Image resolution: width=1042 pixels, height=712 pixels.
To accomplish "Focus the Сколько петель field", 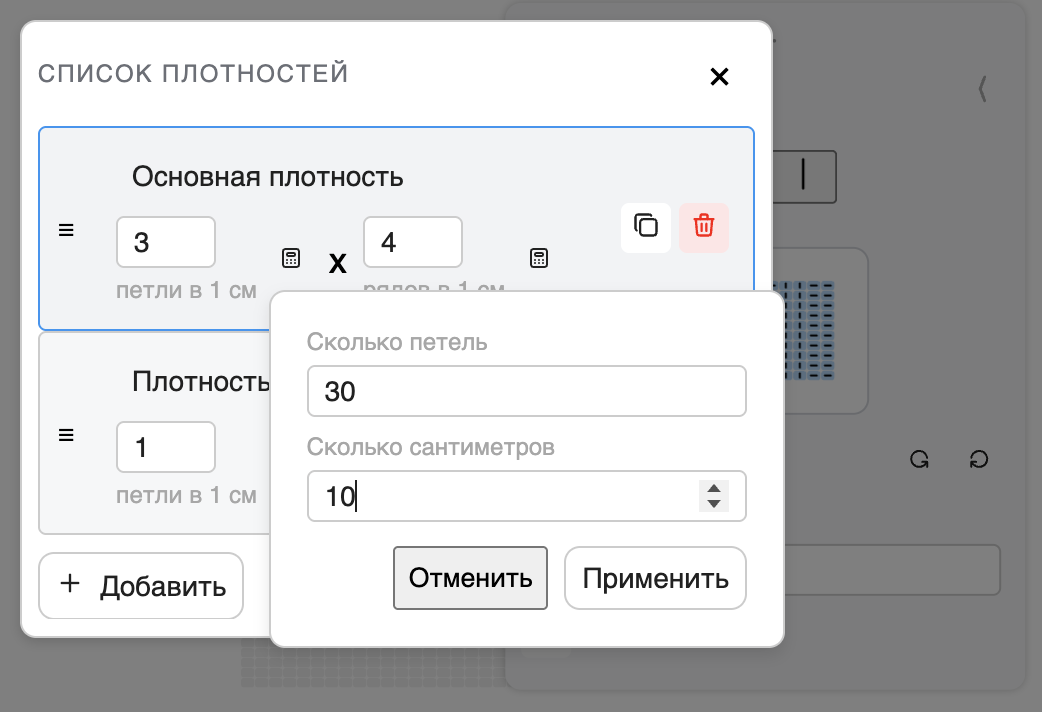I will (x=526, y=391).
